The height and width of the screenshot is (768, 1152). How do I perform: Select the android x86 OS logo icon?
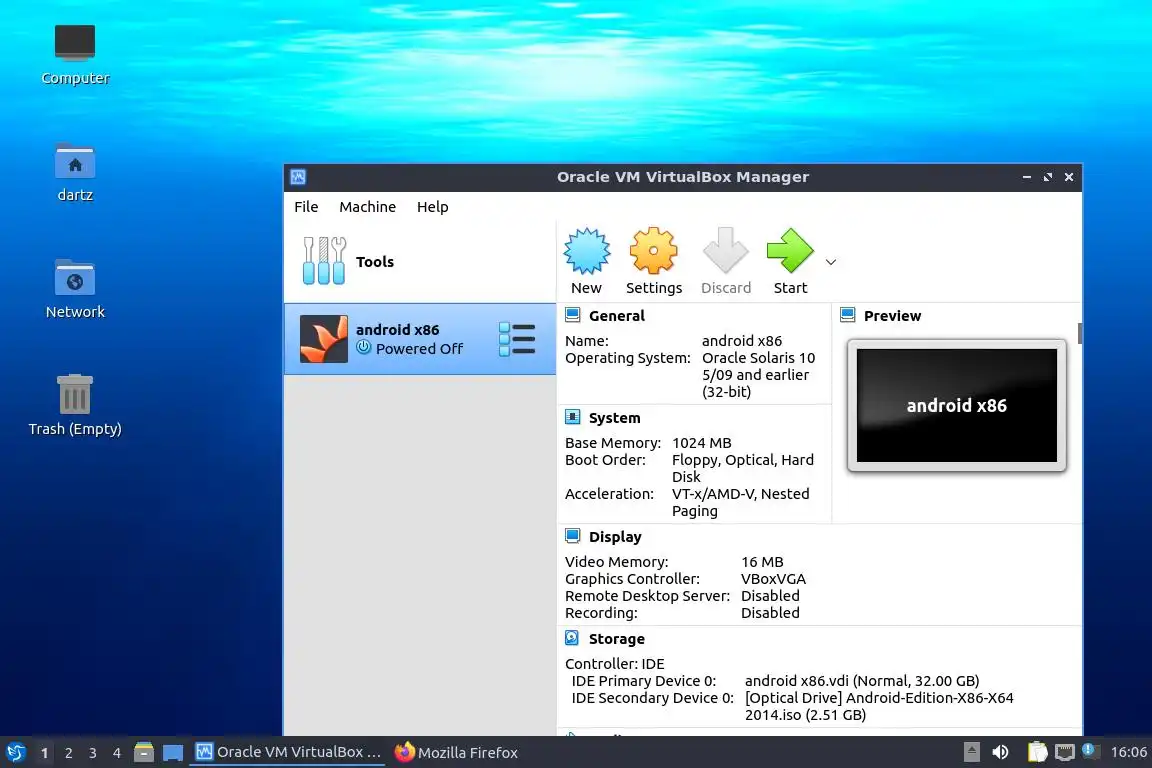pyautogui.click(x=324, y=339)
